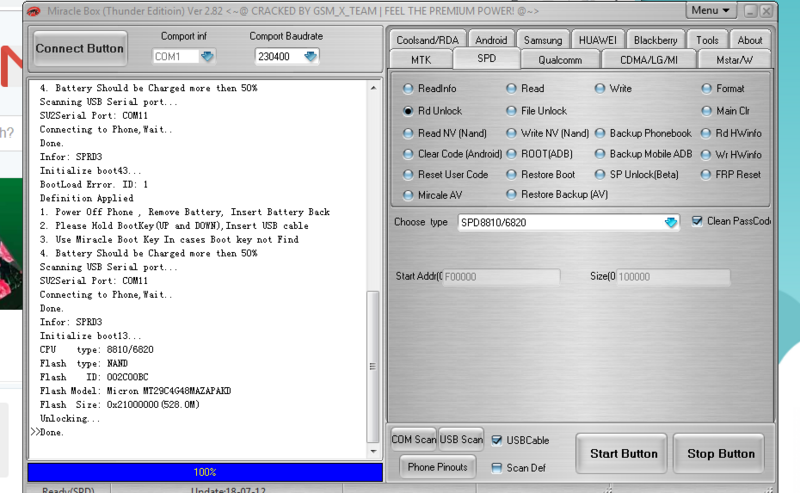Select the Write NV (Nand) option
Image resolution: width=800 pixels, height=493 pixels.
coord(547,133)
